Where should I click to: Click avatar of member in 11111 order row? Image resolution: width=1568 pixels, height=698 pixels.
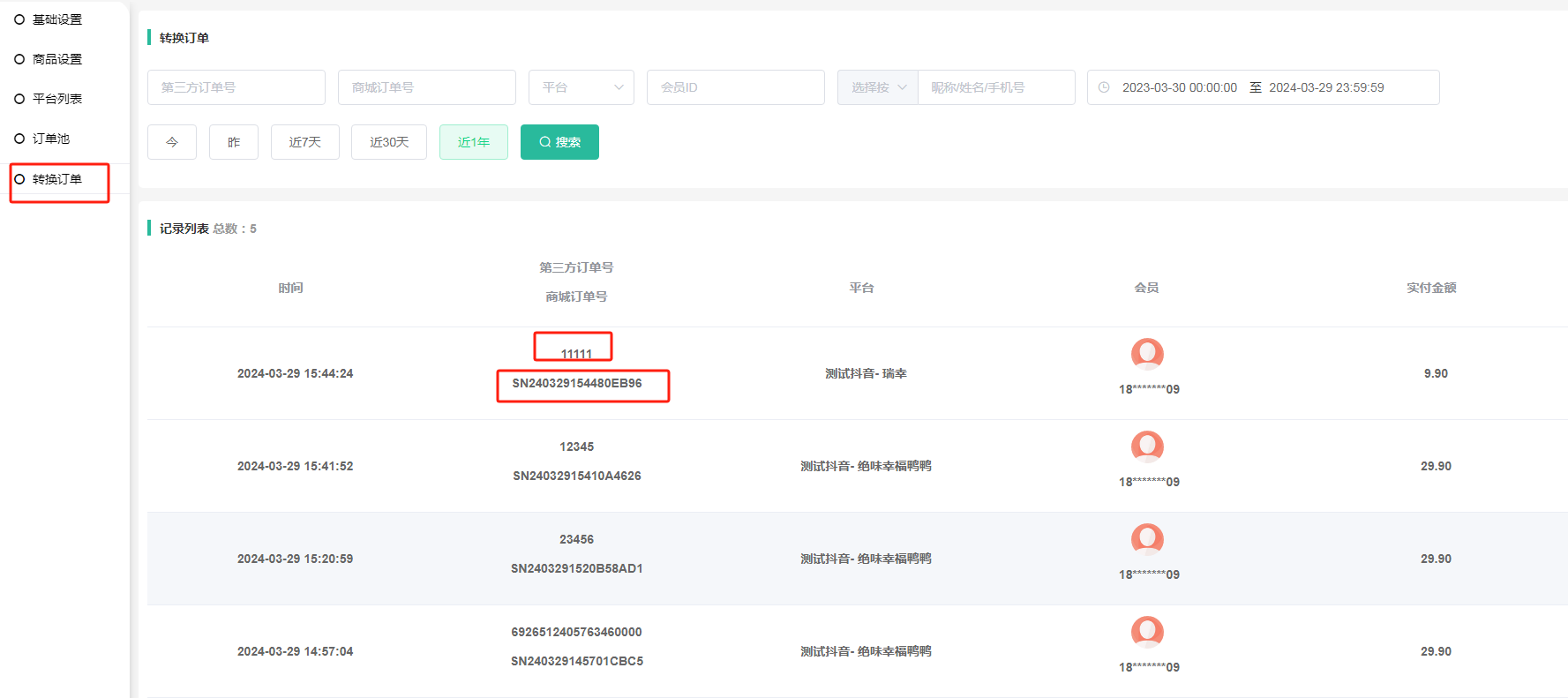[x=1147, y=354]
